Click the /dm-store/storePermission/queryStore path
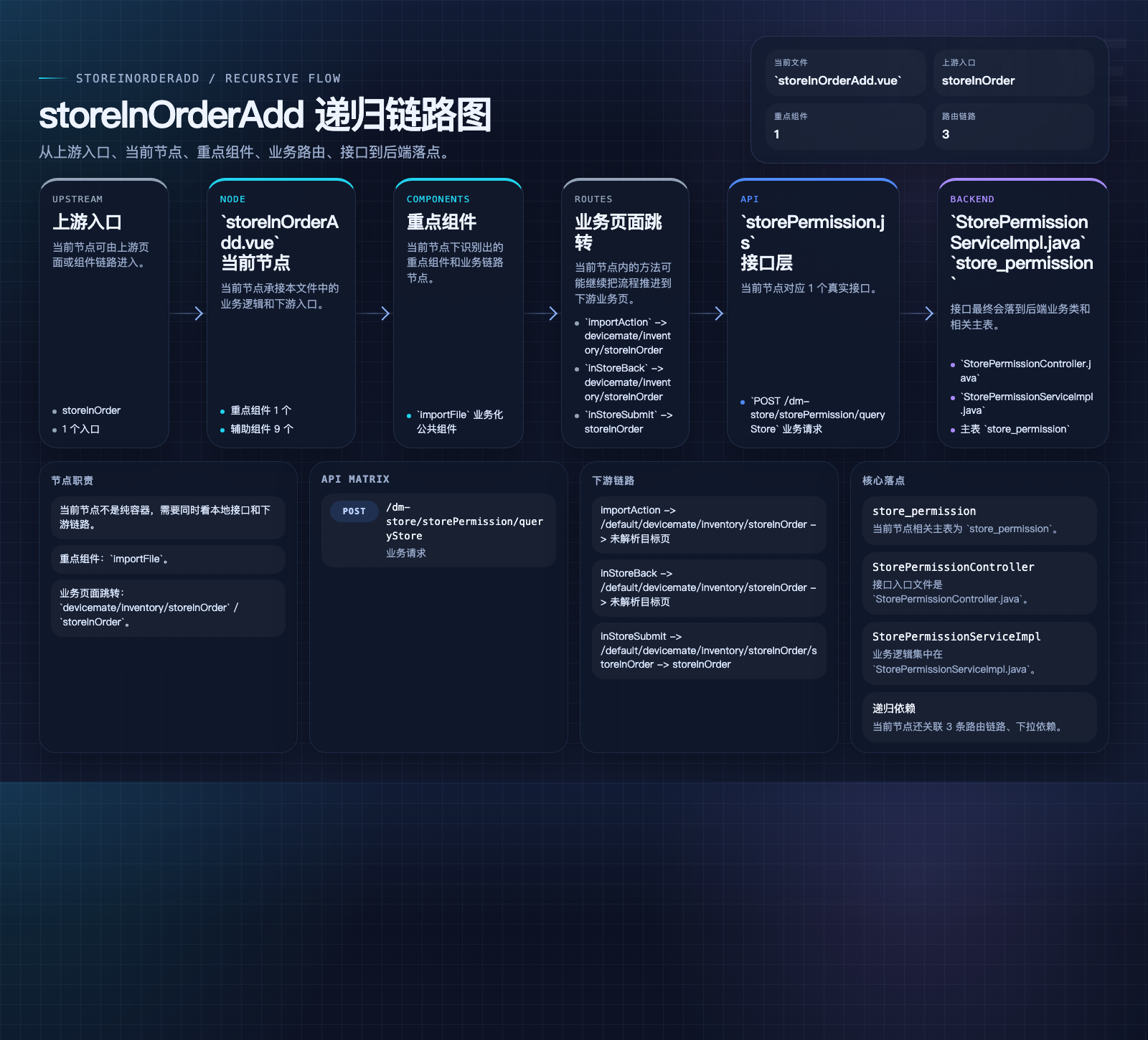The image size is (1148, 1040). 465,521
